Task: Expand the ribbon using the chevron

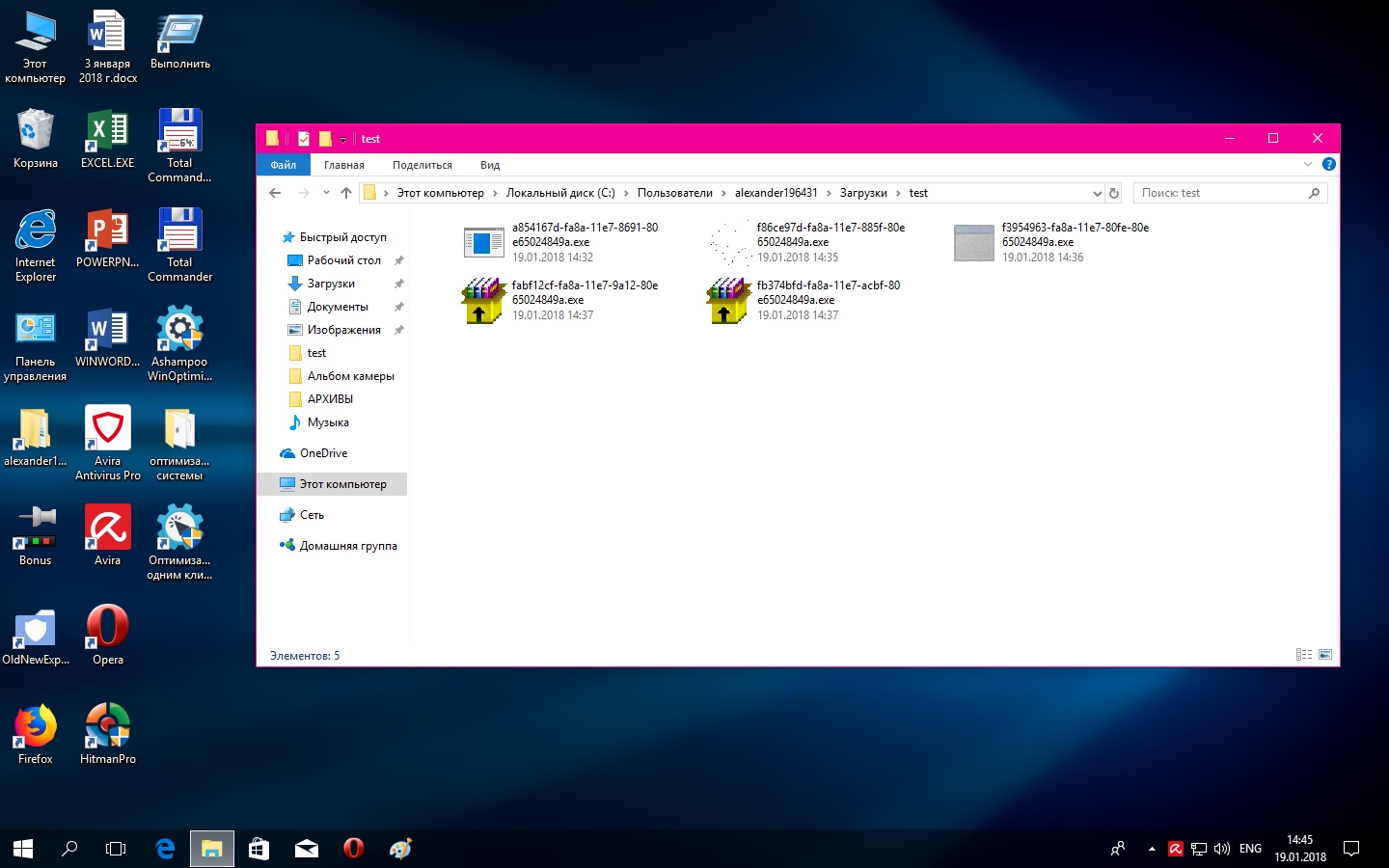Action: (x=1308, y=165)
